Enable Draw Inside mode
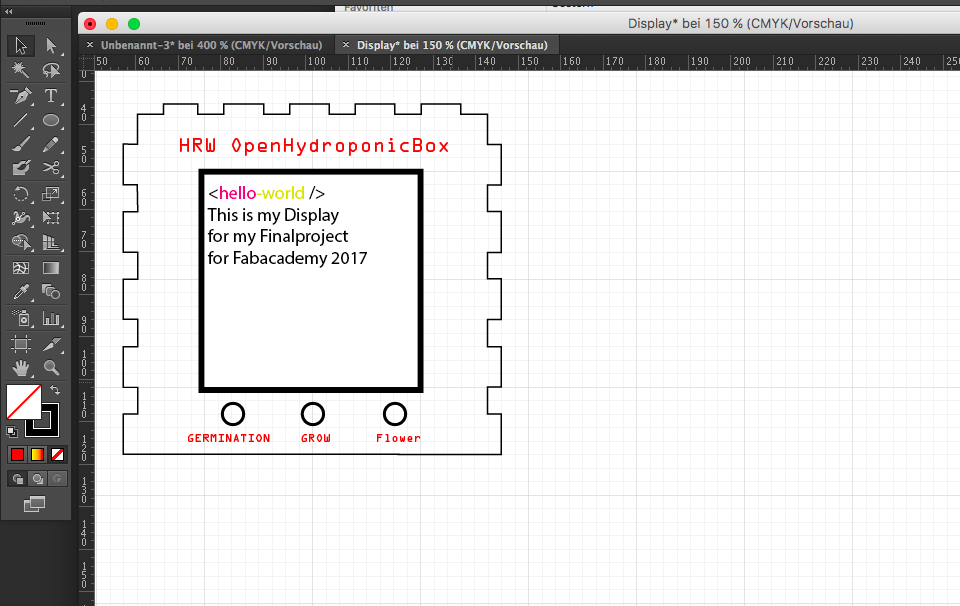 point(58,479)
